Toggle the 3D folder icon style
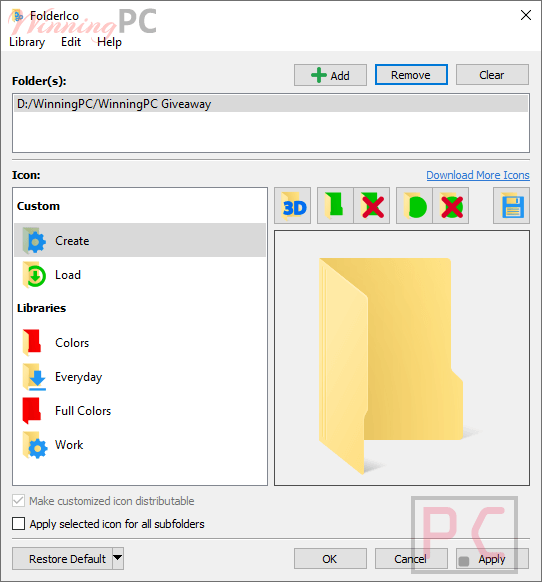Image resolution: width=542 pixels, height=582 pixels. coord(293,206)
